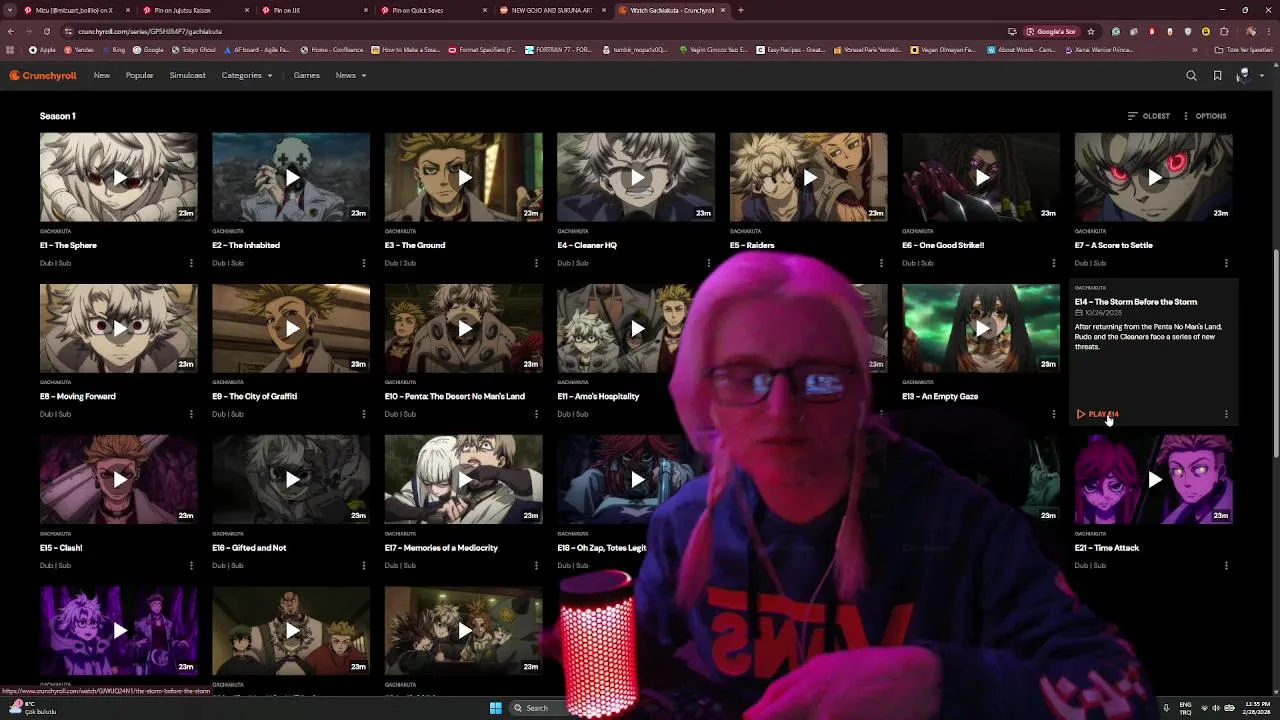Open the Crunchyroll search icon
This screenshot has height=720, width=1280.
point(1191,75)
